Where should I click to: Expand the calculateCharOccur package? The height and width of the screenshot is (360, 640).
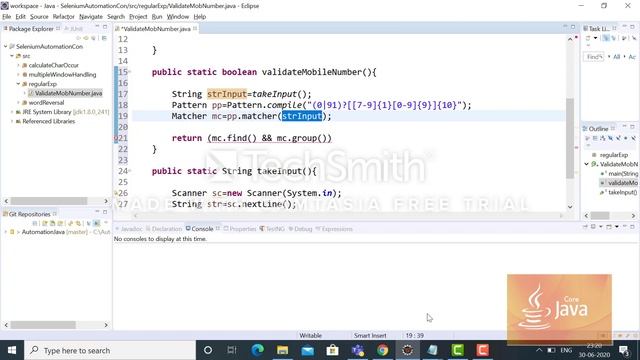[18, 65]
